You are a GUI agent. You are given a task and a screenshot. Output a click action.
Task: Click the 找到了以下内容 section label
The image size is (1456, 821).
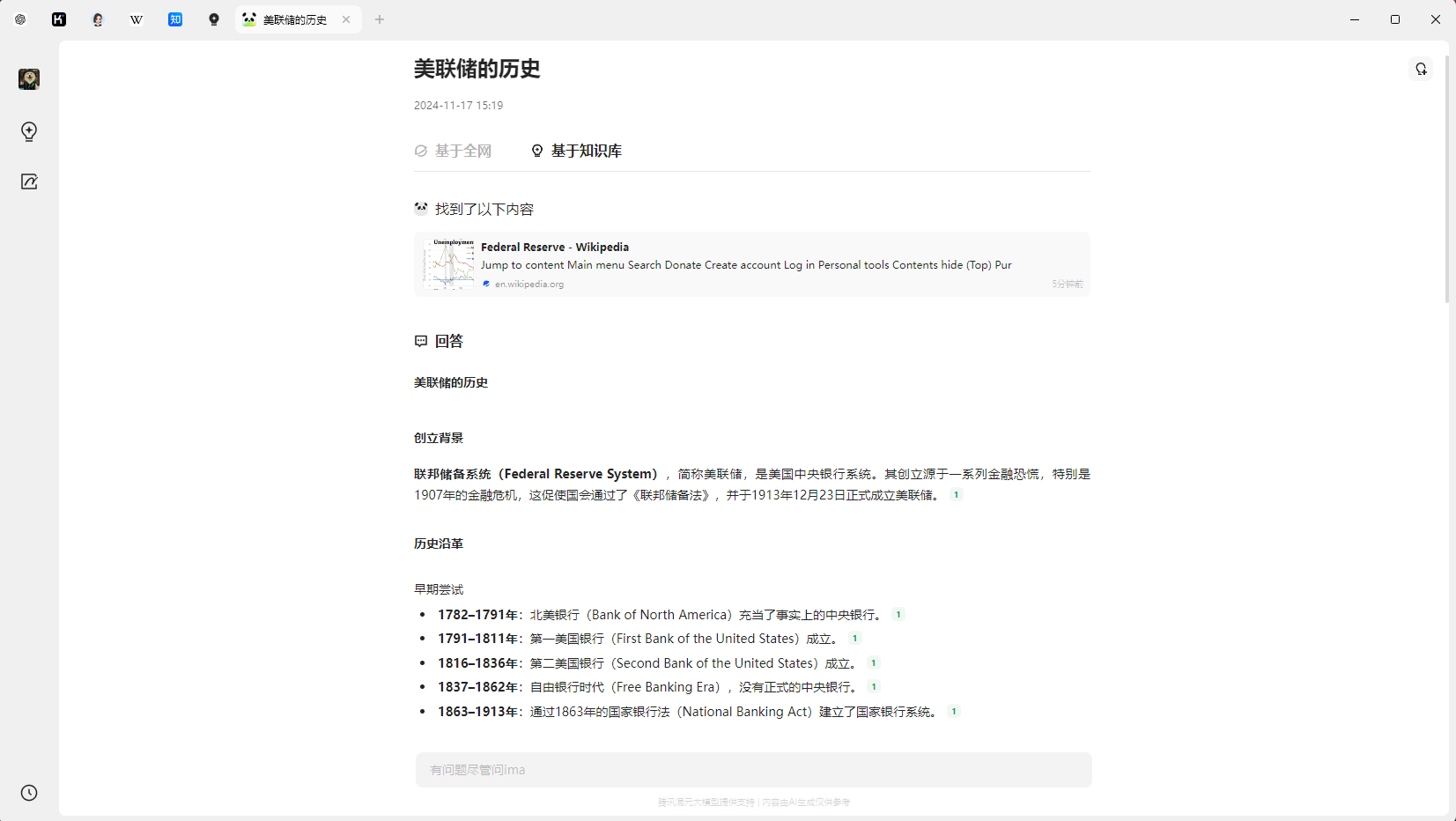pos(484,209)
